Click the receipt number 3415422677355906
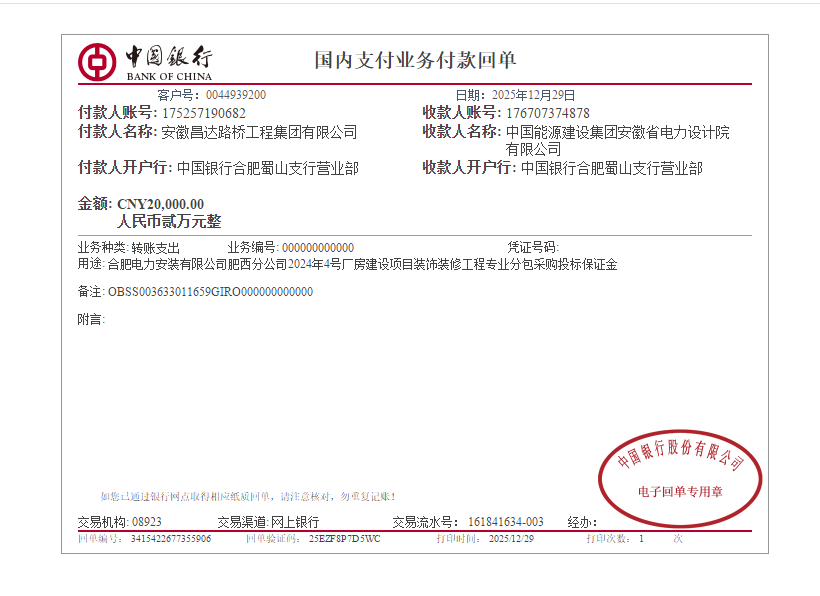820x596 pixels. pyautogui.click(x=170, y=538)
